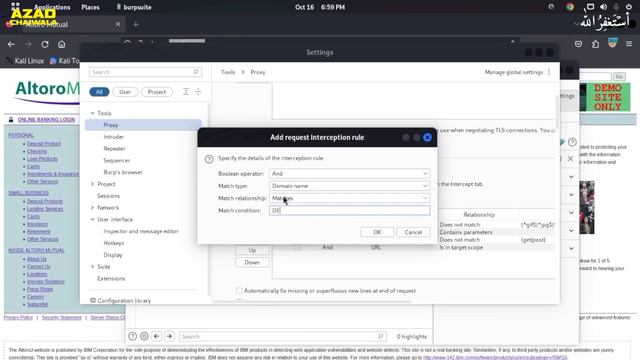This screenshot has width=640, height=360.
Task: Confirm the rule with the OK button
Action: pyautogui.click(x=377, y=232)
